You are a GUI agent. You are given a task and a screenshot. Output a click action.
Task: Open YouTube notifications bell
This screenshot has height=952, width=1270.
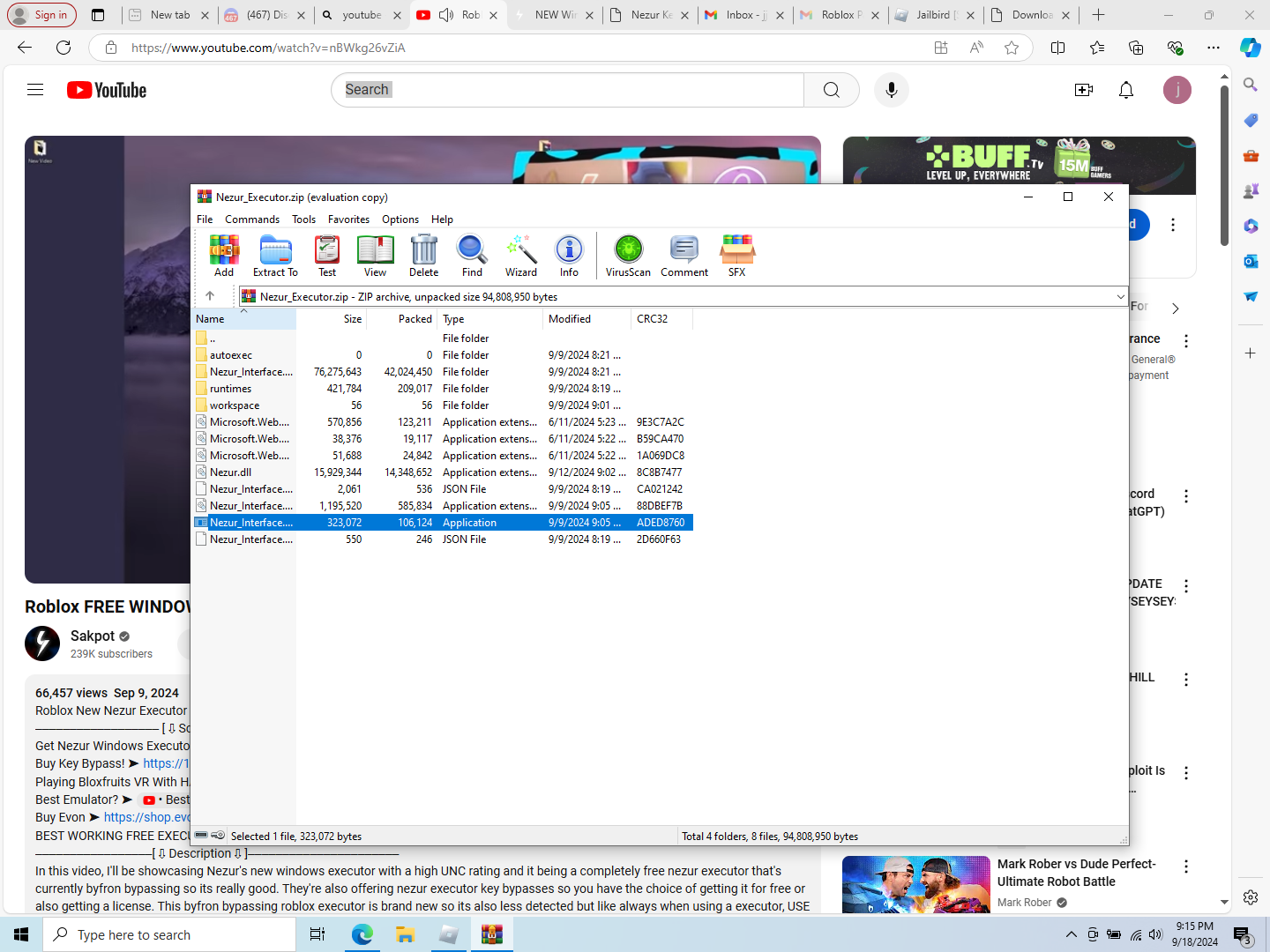(x=1126, y=90)
